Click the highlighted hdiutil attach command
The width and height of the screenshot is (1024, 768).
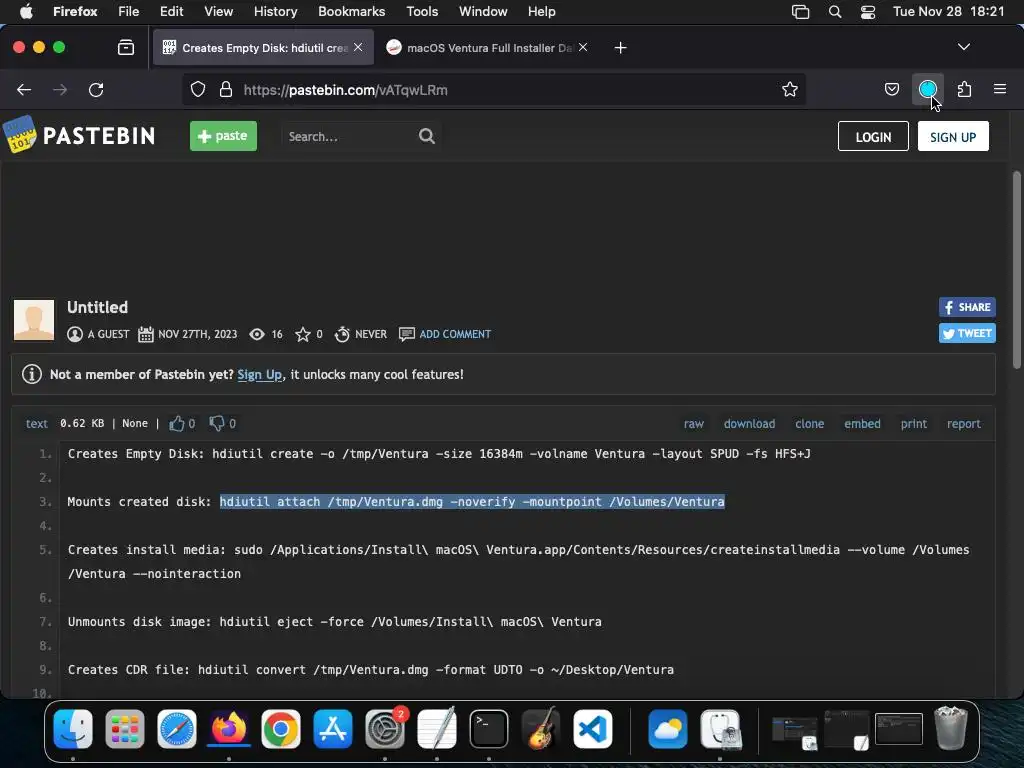tap(472, 502)
